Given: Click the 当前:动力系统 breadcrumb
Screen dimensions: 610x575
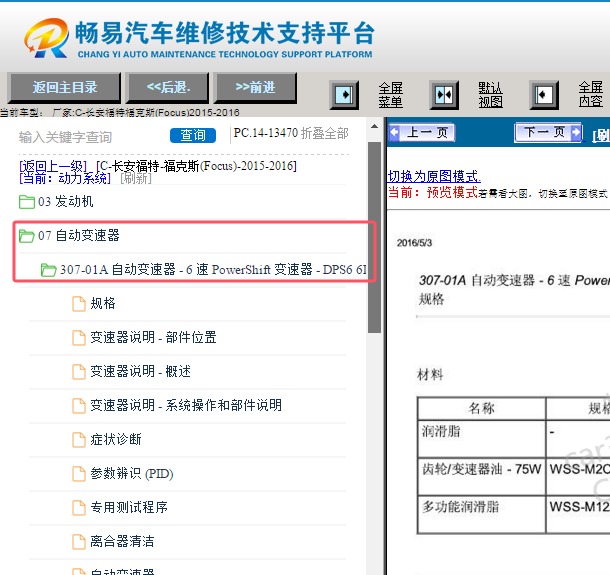Looking at the screenshot, I should point(65,179).
